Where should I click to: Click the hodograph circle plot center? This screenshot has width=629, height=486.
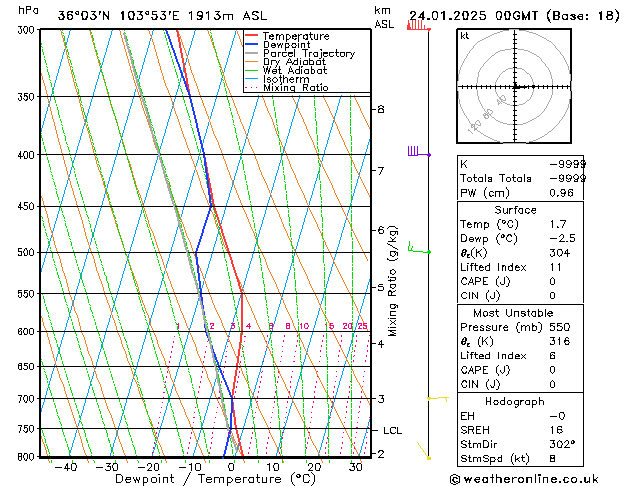point(515,86)
